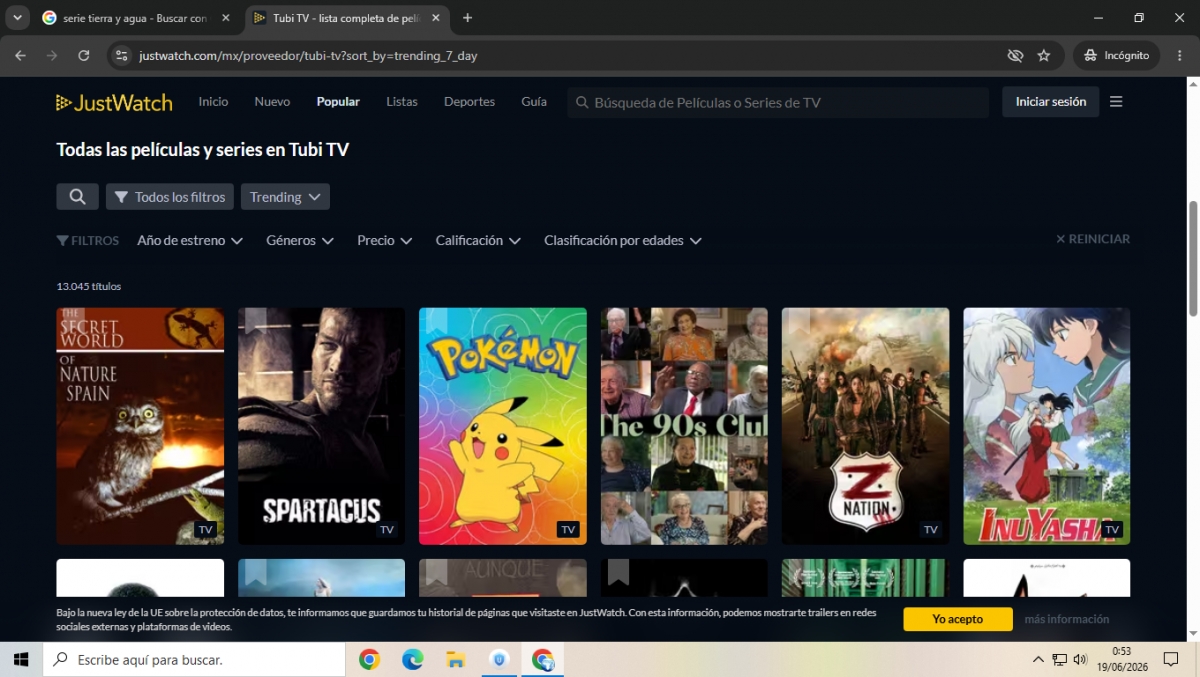Expand the Calificación filter
Viewport: 1200px width, 677px height.
(478, 241)
